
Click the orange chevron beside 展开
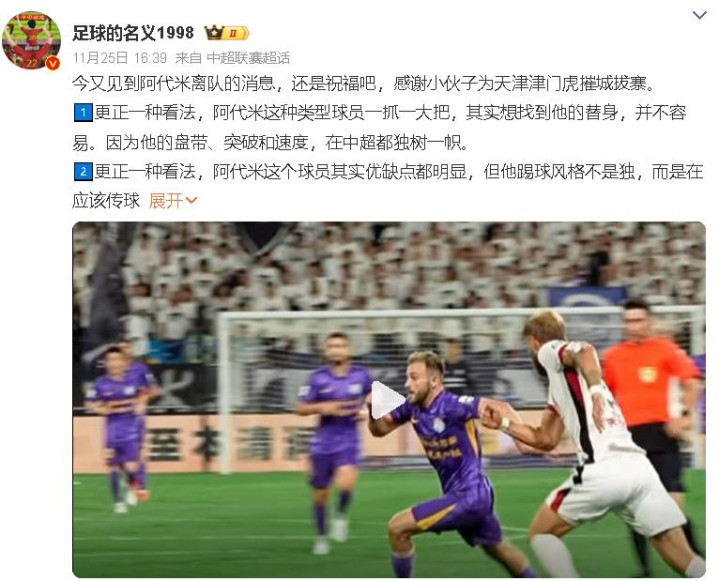tap(191, 201)
